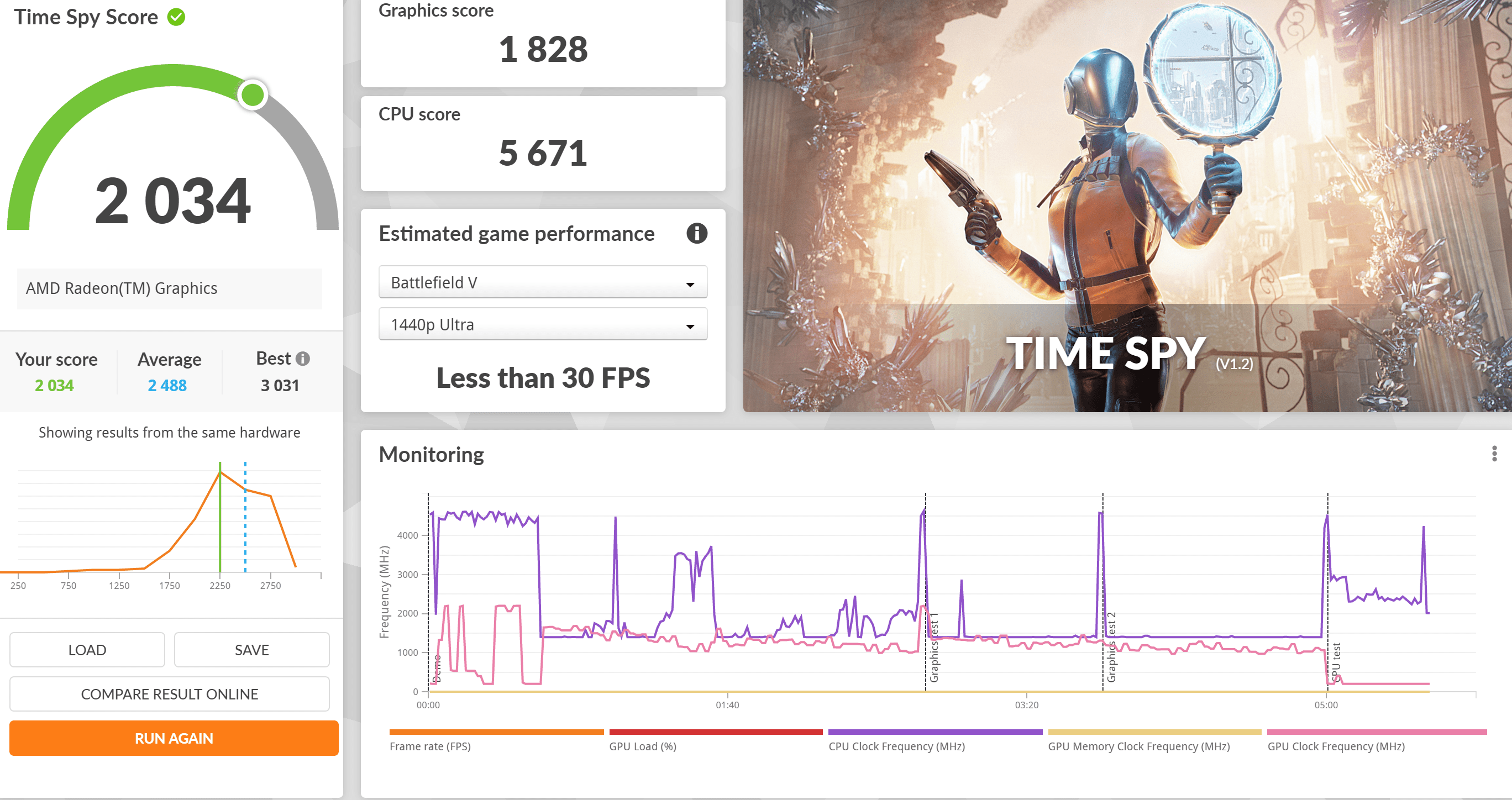Click the green your-score line in distribution chart
1512x800 pixels.
220,517
